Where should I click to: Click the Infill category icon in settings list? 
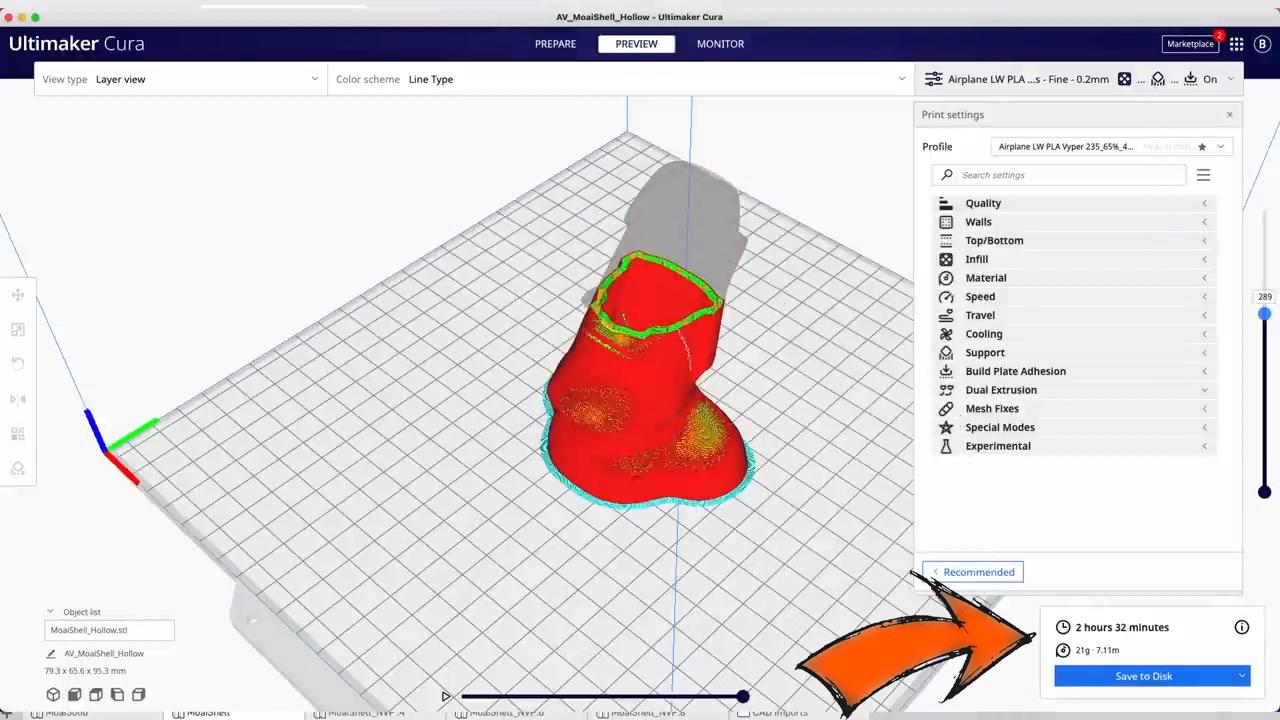point(945,259)
